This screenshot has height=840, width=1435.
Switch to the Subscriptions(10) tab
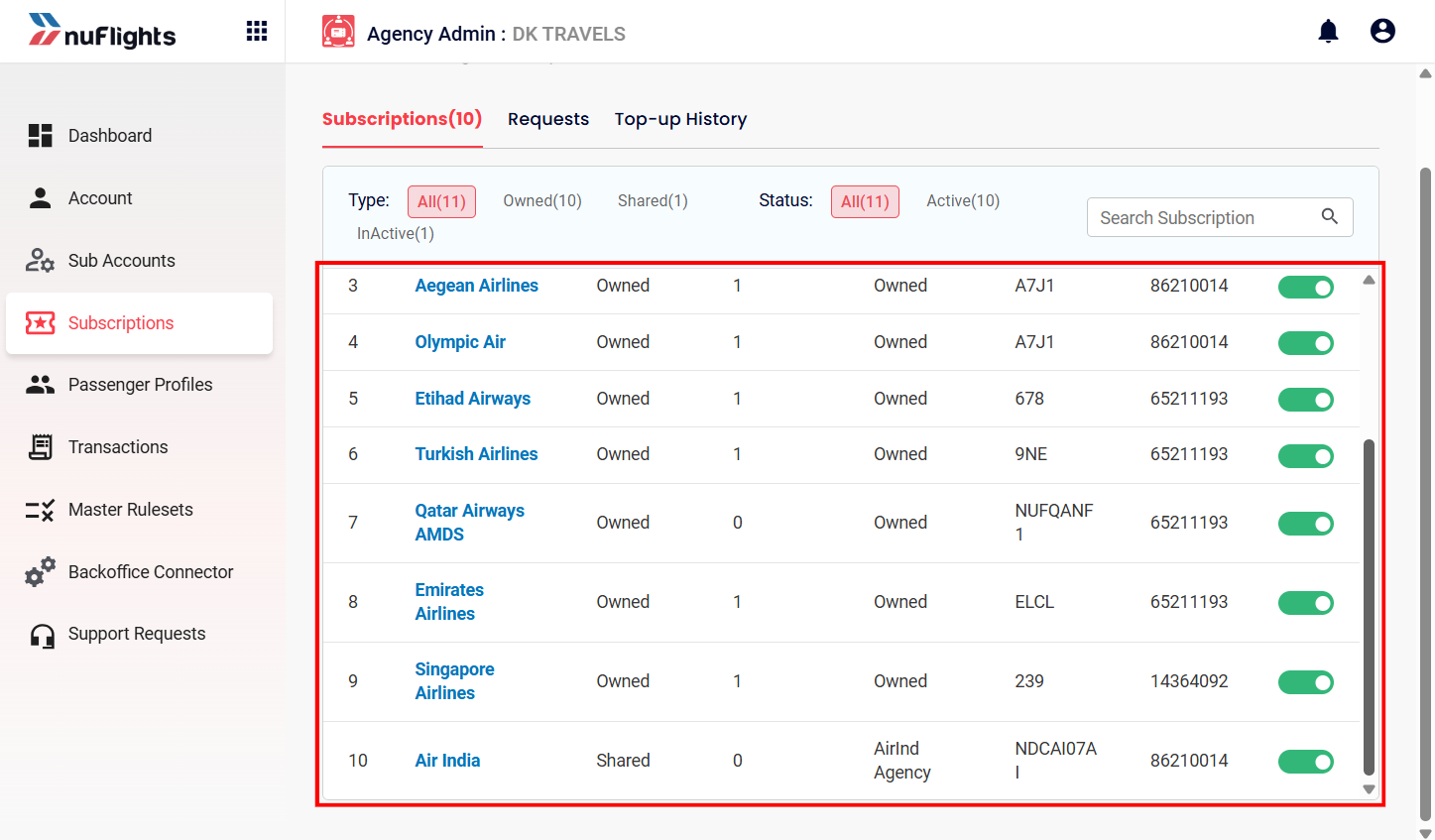[402, 119]
